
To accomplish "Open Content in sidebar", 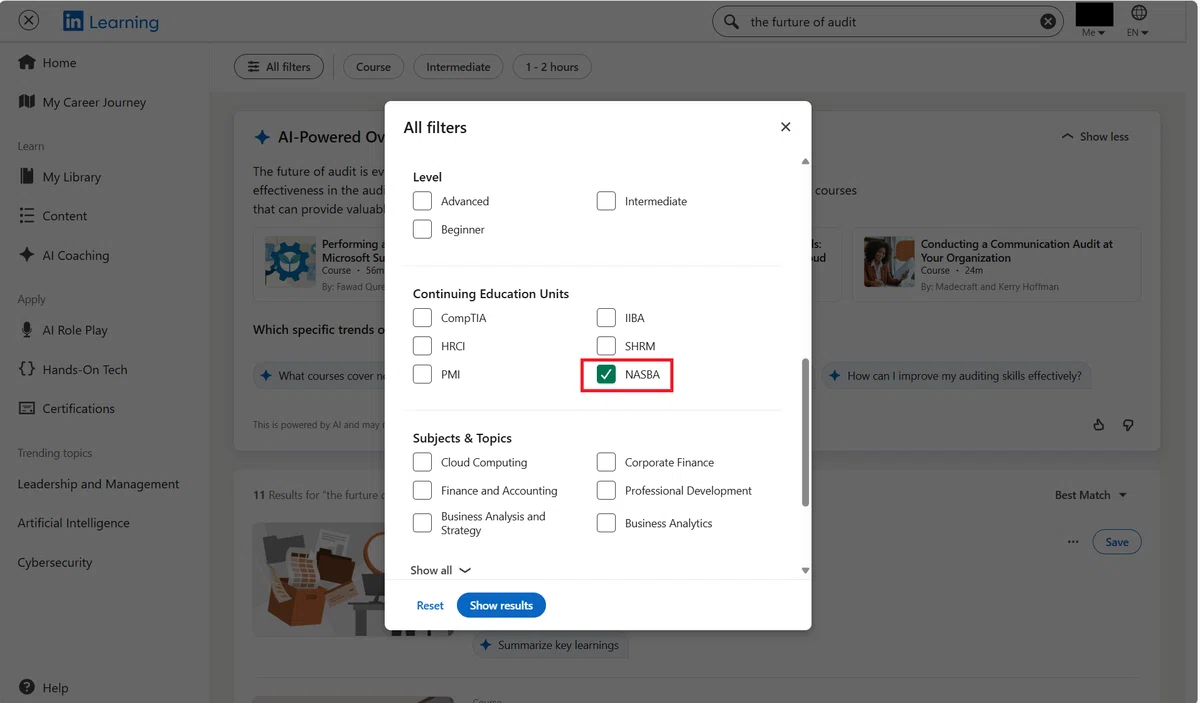I will [53, 216].
